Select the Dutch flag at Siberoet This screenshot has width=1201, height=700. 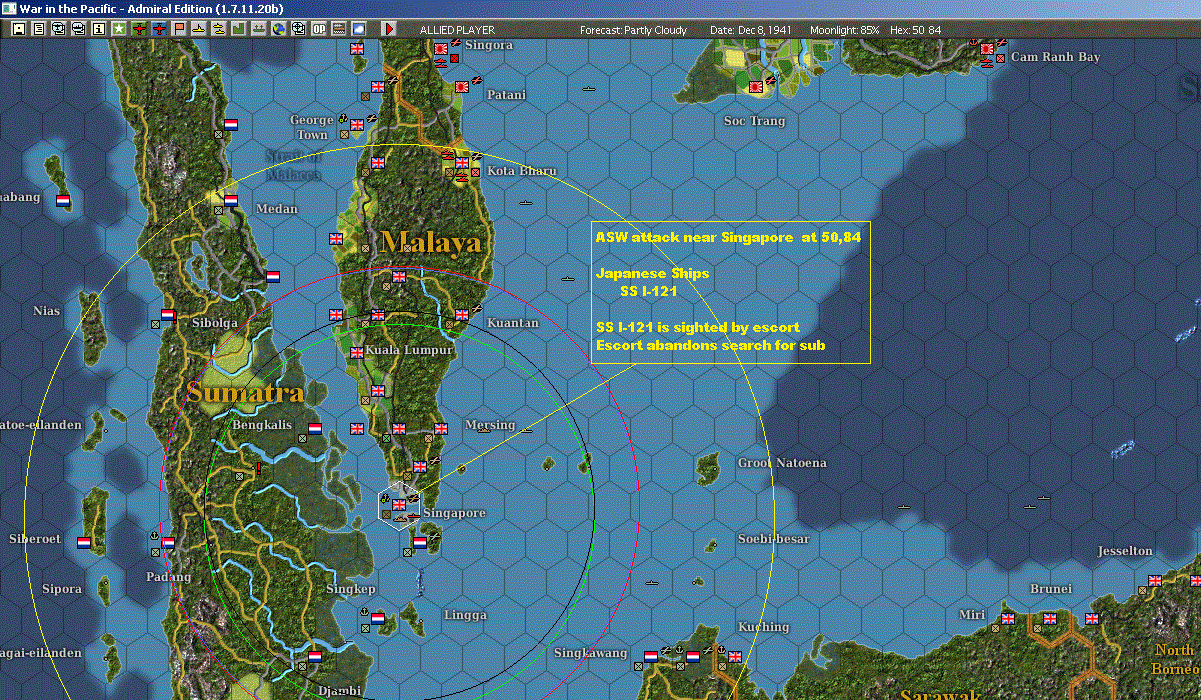tap(83, 542)
